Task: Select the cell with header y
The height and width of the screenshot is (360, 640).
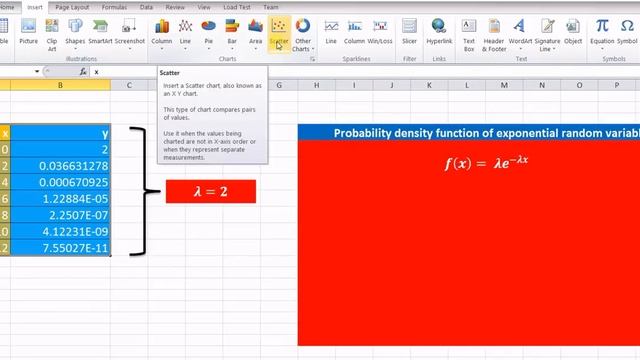Action: 60,133
